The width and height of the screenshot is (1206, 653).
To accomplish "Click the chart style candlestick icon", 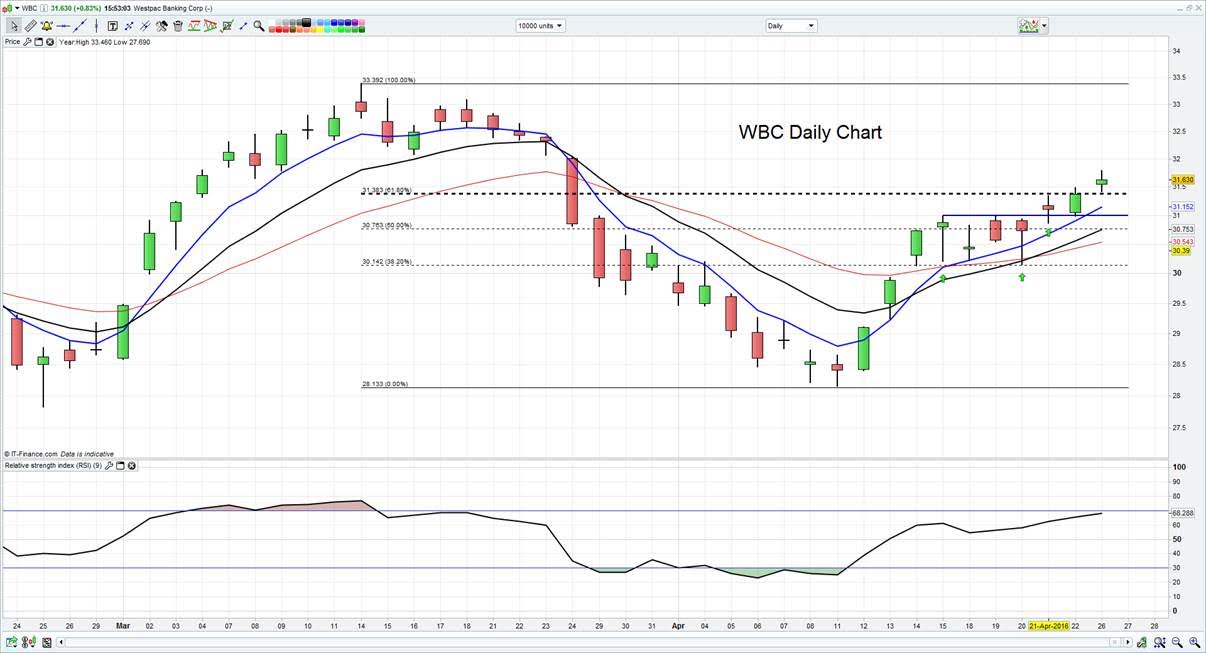I will pyautogui.click(x=1029, y=25).
